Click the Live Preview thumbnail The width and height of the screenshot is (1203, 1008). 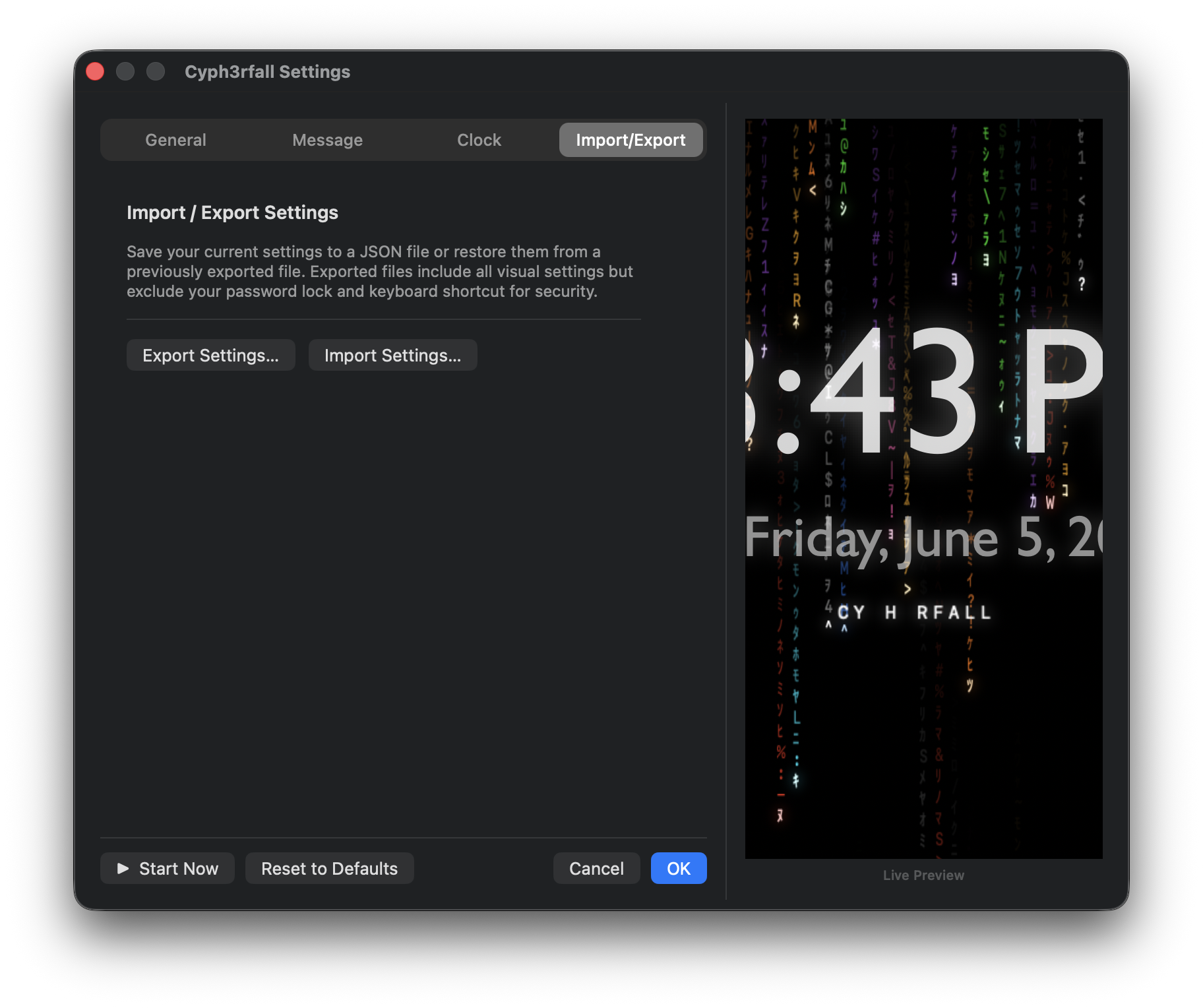(x=923, y=489)
